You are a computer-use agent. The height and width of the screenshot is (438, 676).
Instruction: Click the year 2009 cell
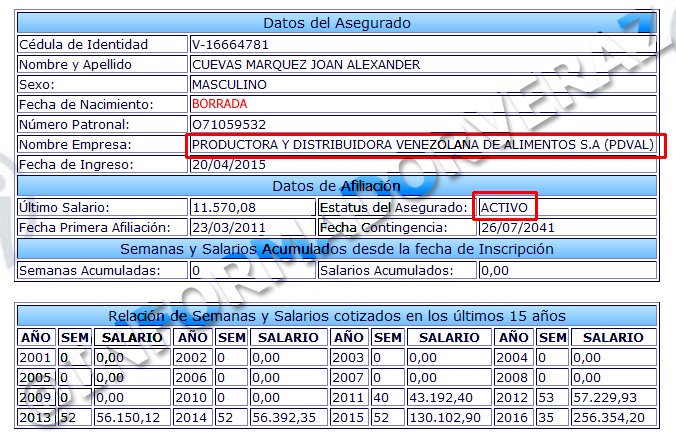(36, 397)
